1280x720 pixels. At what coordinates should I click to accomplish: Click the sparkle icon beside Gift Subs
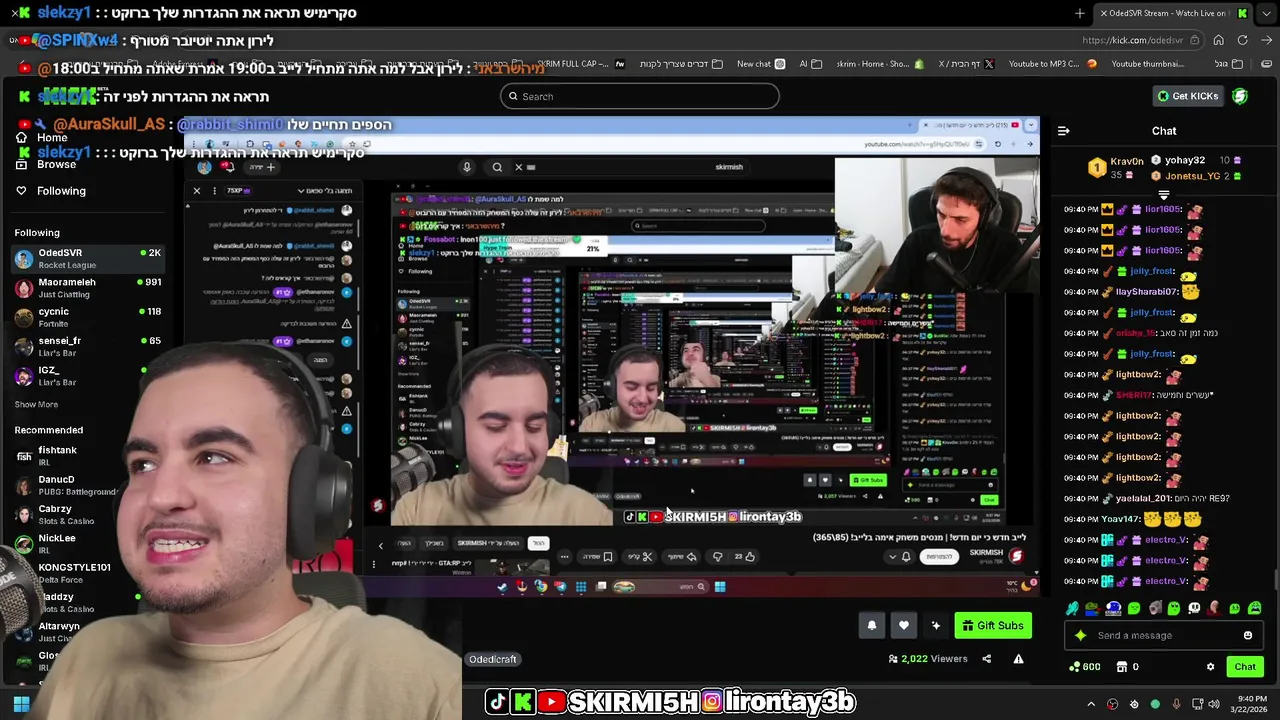tap(935, 626)
